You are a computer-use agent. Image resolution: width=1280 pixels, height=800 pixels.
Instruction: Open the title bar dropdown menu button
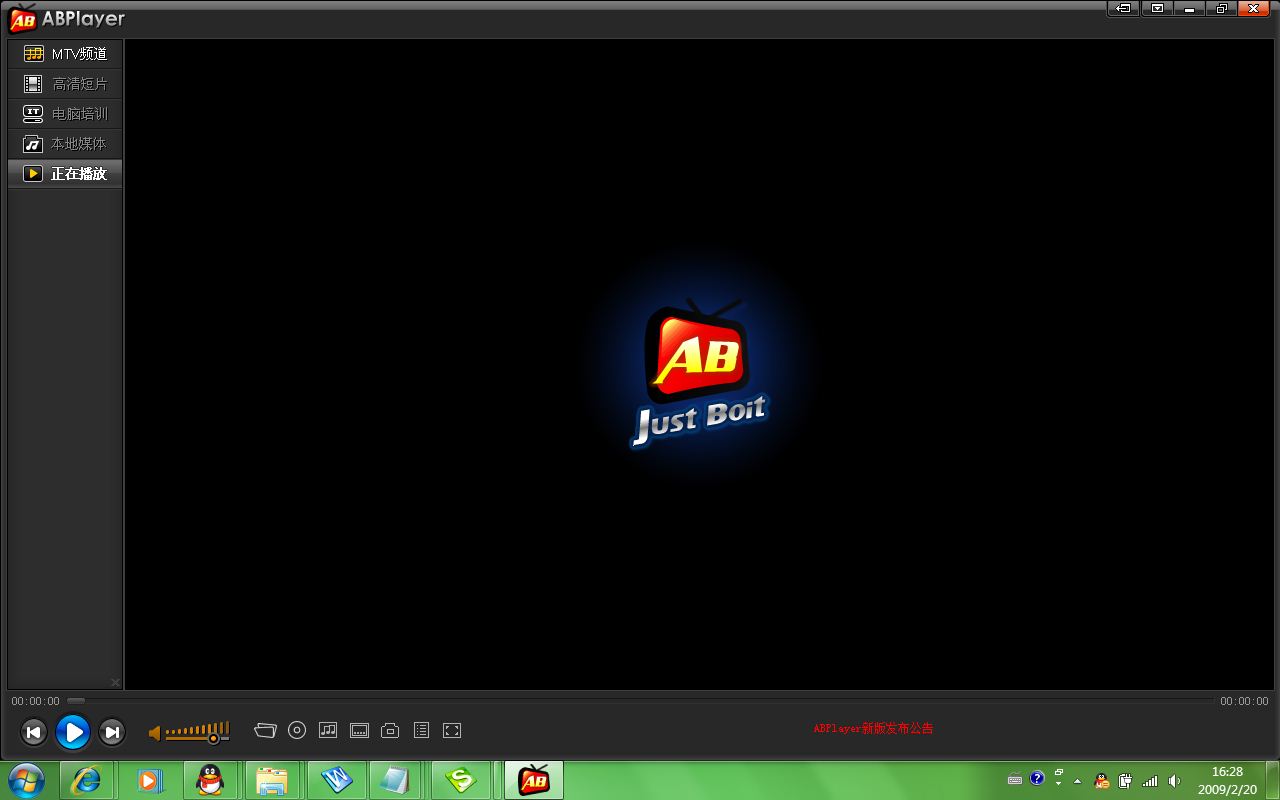click(1157, 9)
